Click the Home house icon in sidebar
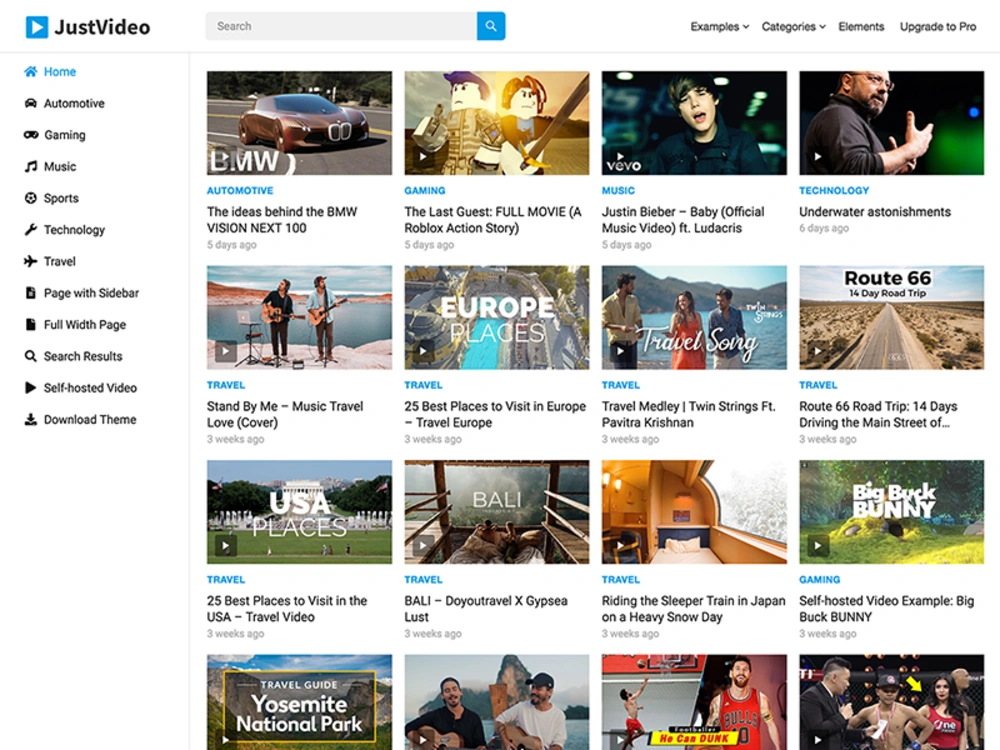Screen dimensions: 1000x750 (x=31, y=71)
